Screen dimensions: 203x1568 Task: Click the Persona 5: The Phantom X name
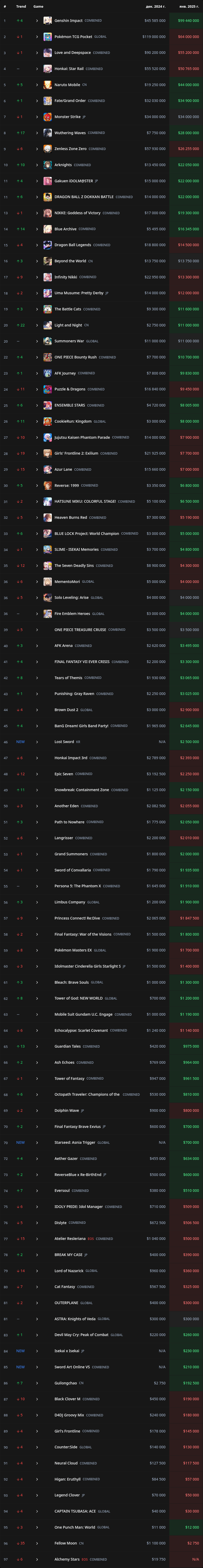click(77, 886)
